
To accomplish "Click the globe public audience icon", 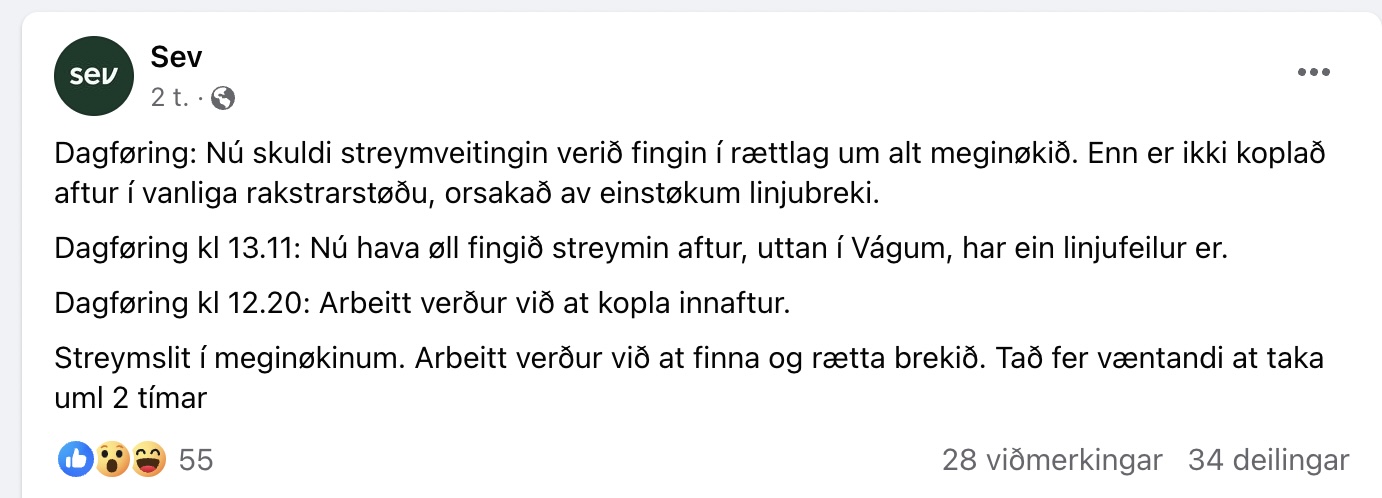I will point(223,98).
